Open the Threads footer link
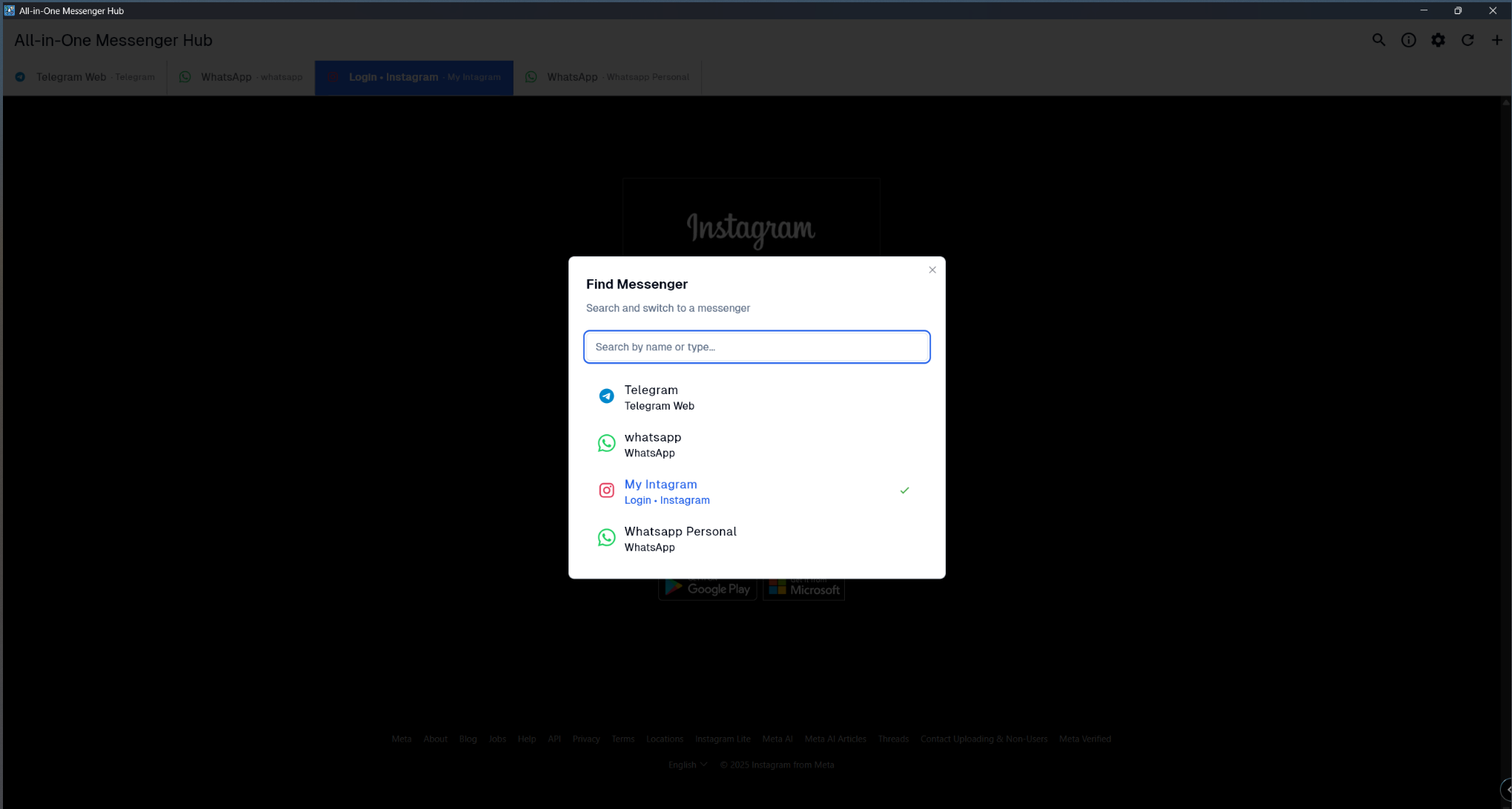1512x809 pixels. [x=893, y=739]
